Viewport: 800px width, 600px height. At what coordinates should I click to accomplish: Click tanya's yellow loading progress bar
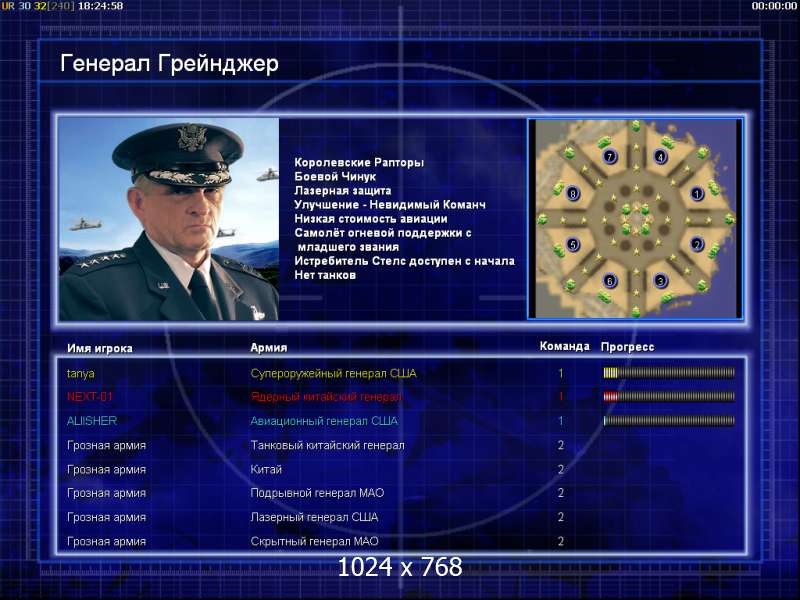(669, 373)
